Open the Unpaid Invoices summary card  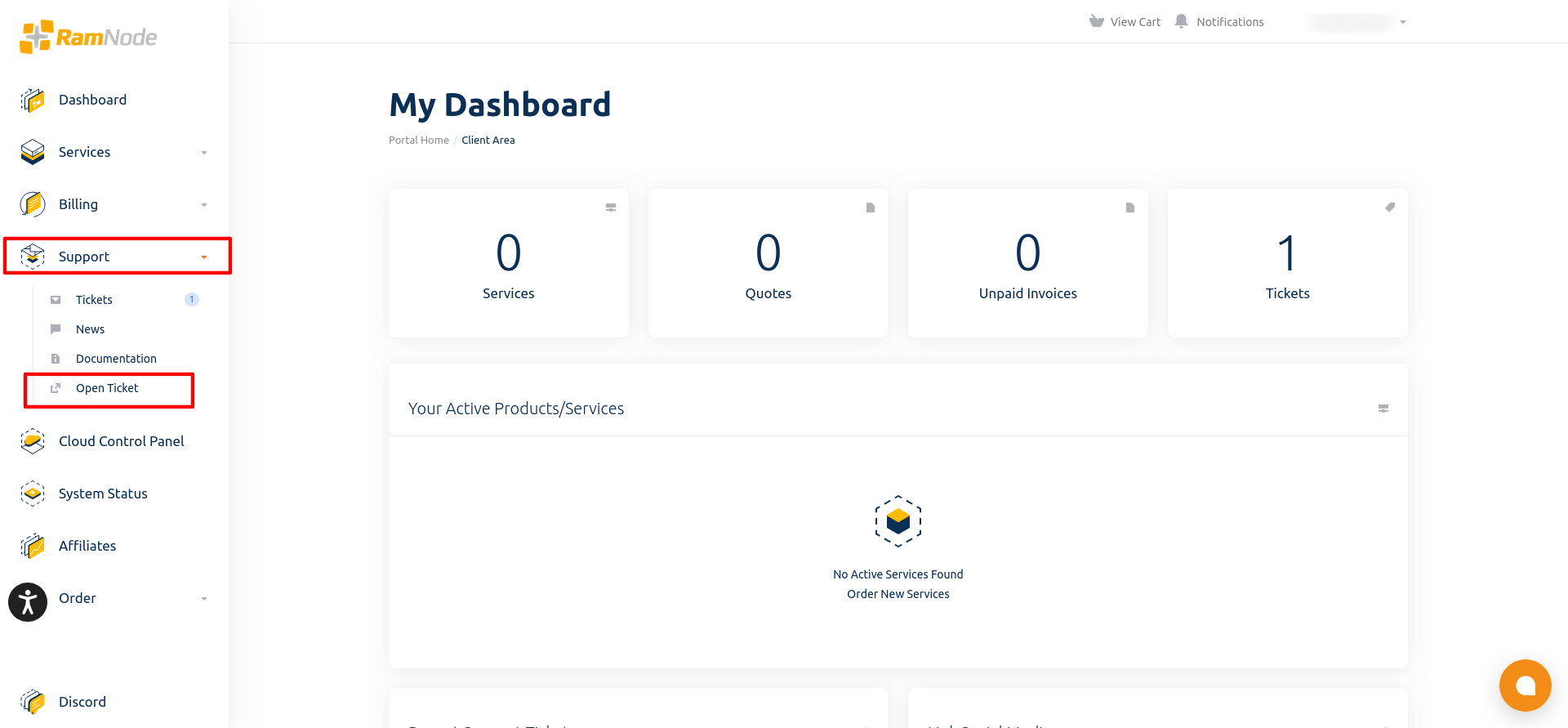click(1028, 263)
